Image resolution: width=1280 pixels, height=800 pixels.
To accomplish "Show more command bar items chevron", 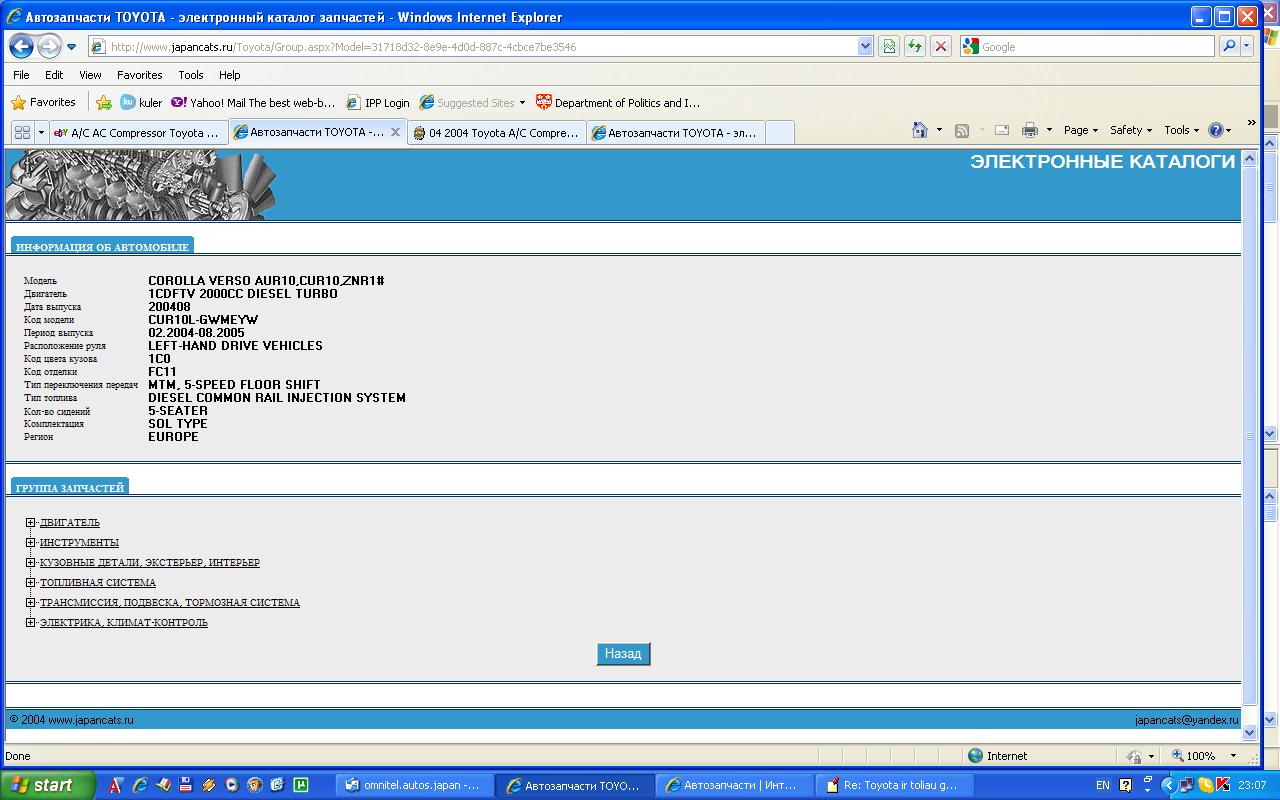I will [1251, 123].
